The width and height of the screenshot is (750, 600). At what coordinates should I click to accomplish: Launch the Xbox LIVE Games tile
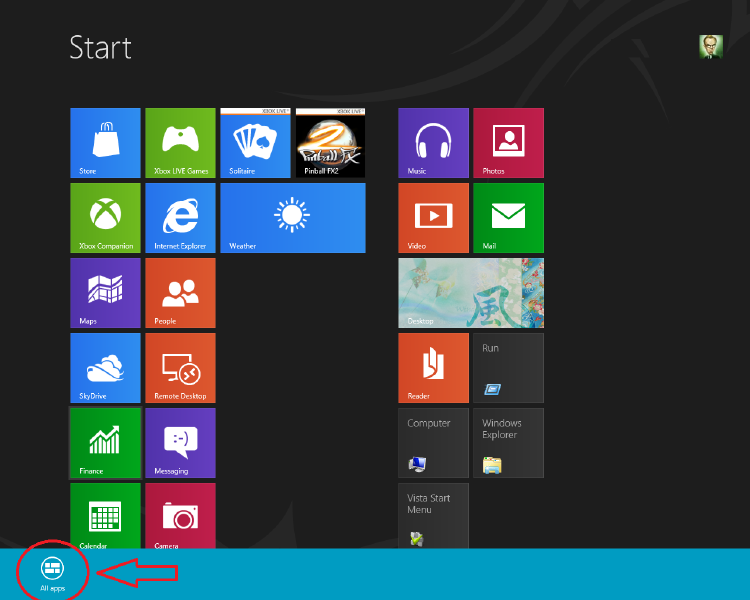tap(180, 143)
